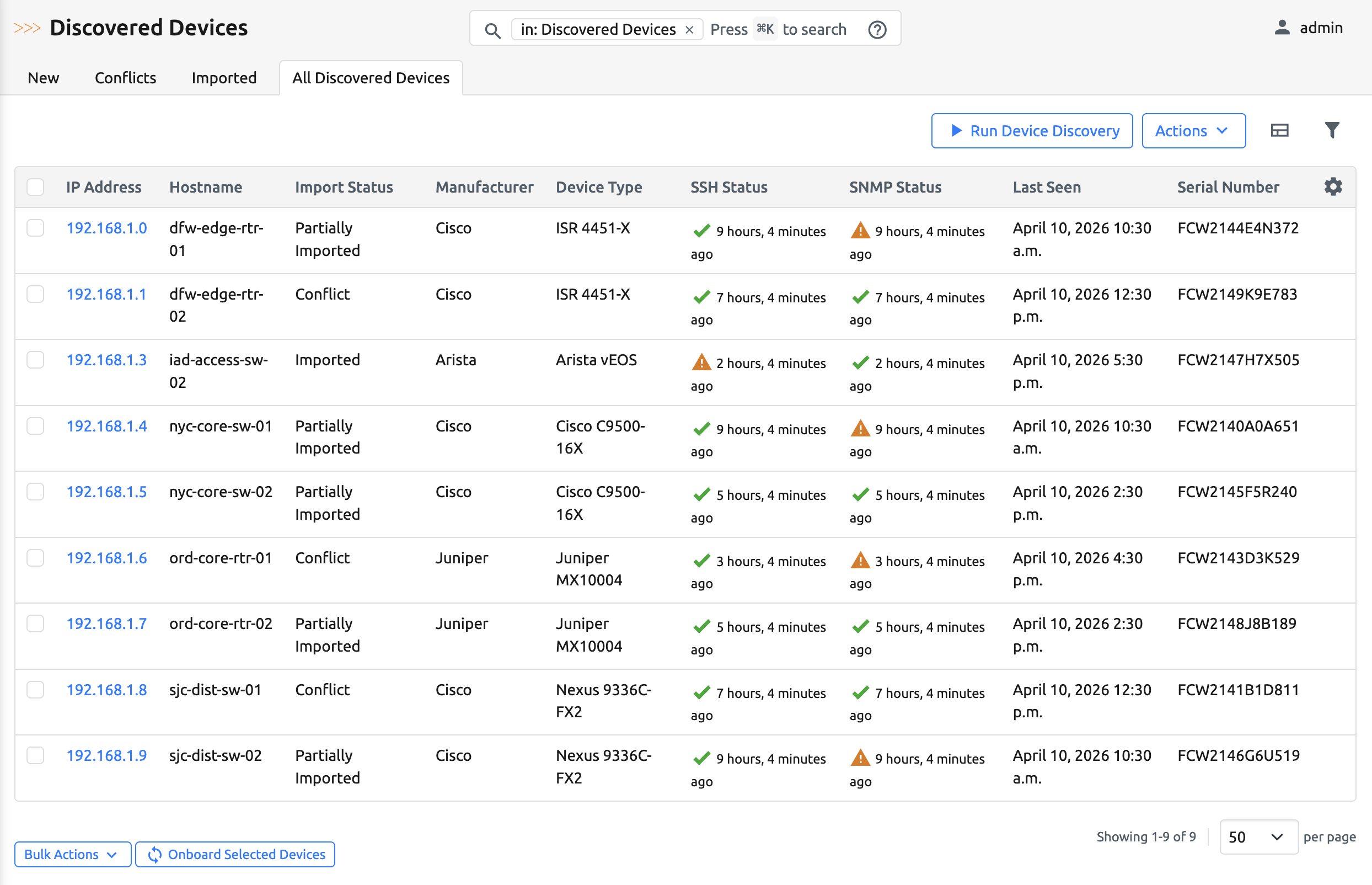1372x885 pixels.
Task: Open the column layout icon beside Actions
Action: (1279, 130)
